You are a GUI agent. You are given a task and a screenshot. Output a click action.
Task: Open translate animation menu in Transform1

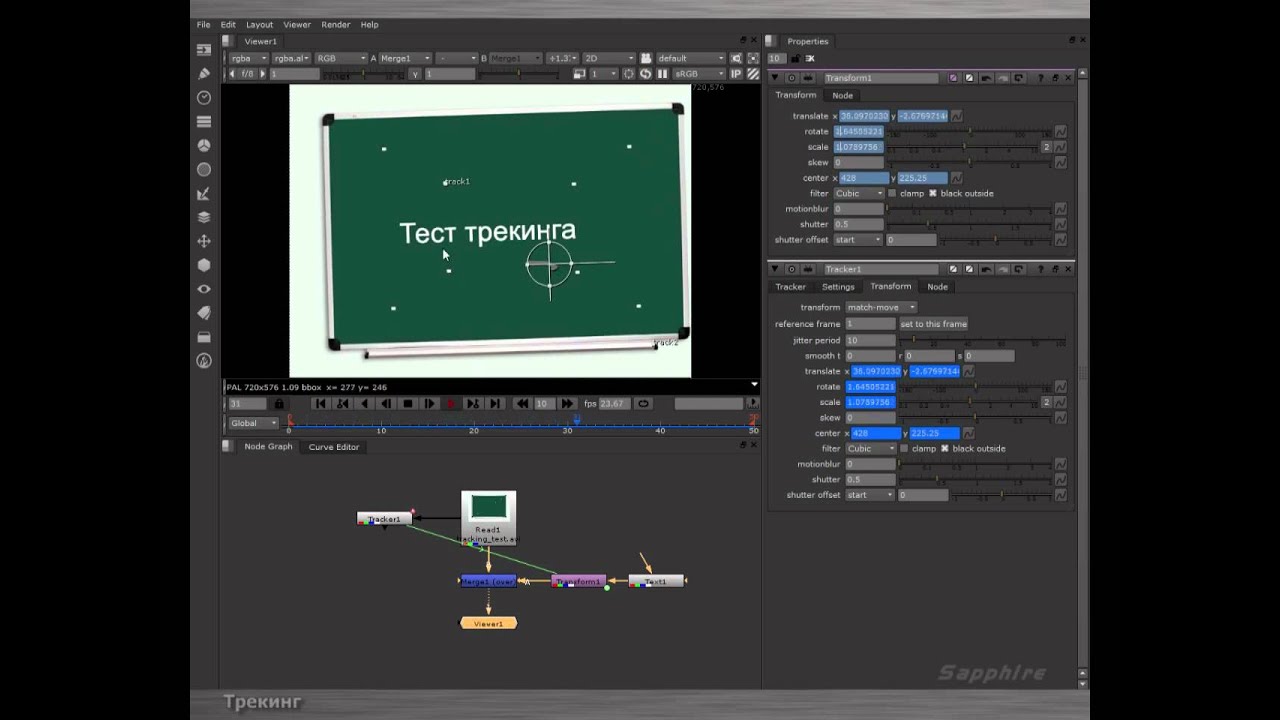[x=957, y=116]
